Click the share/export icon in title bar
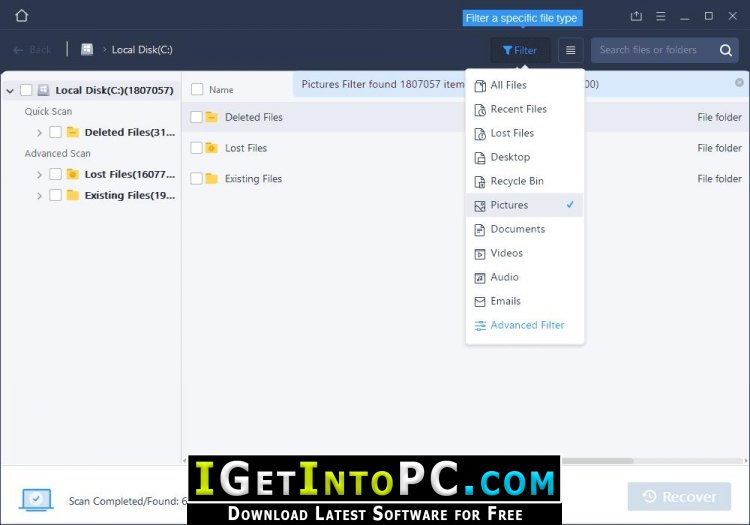The width and height of the screenshot is (750, 525). tap(636, 16)
